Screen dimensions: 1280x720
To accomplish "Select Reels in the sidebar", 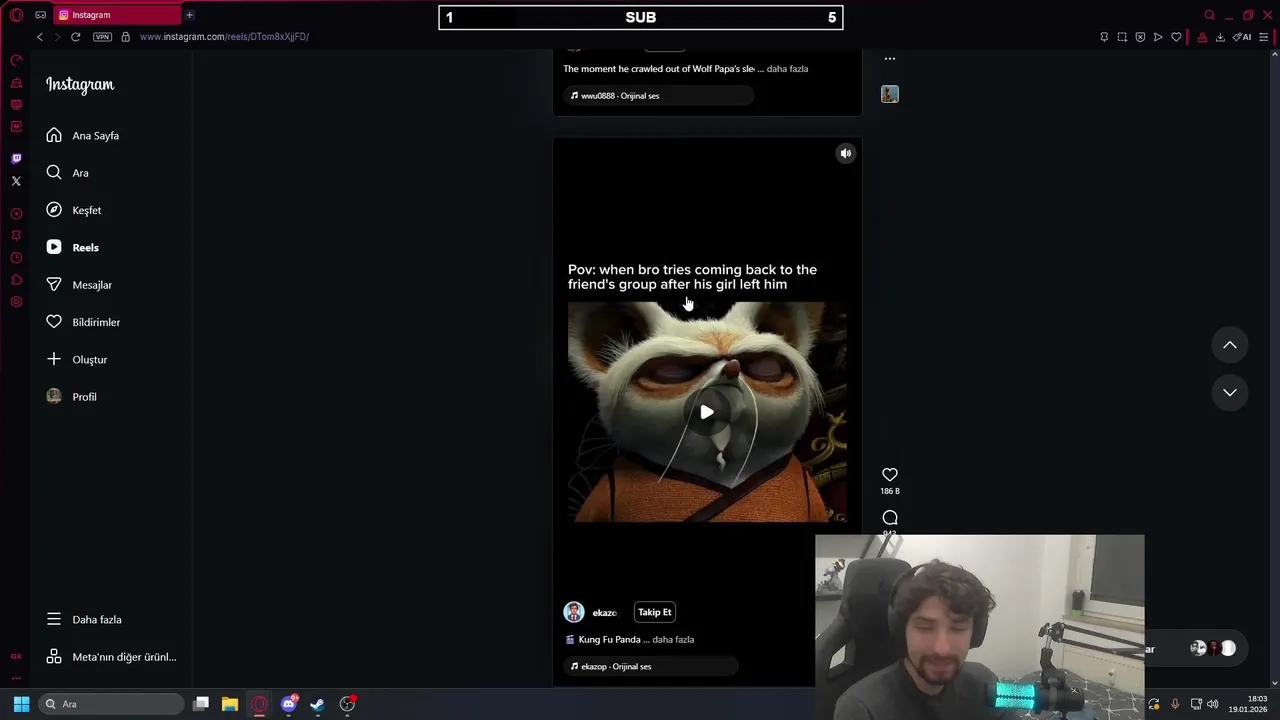I will coord(72,247).
